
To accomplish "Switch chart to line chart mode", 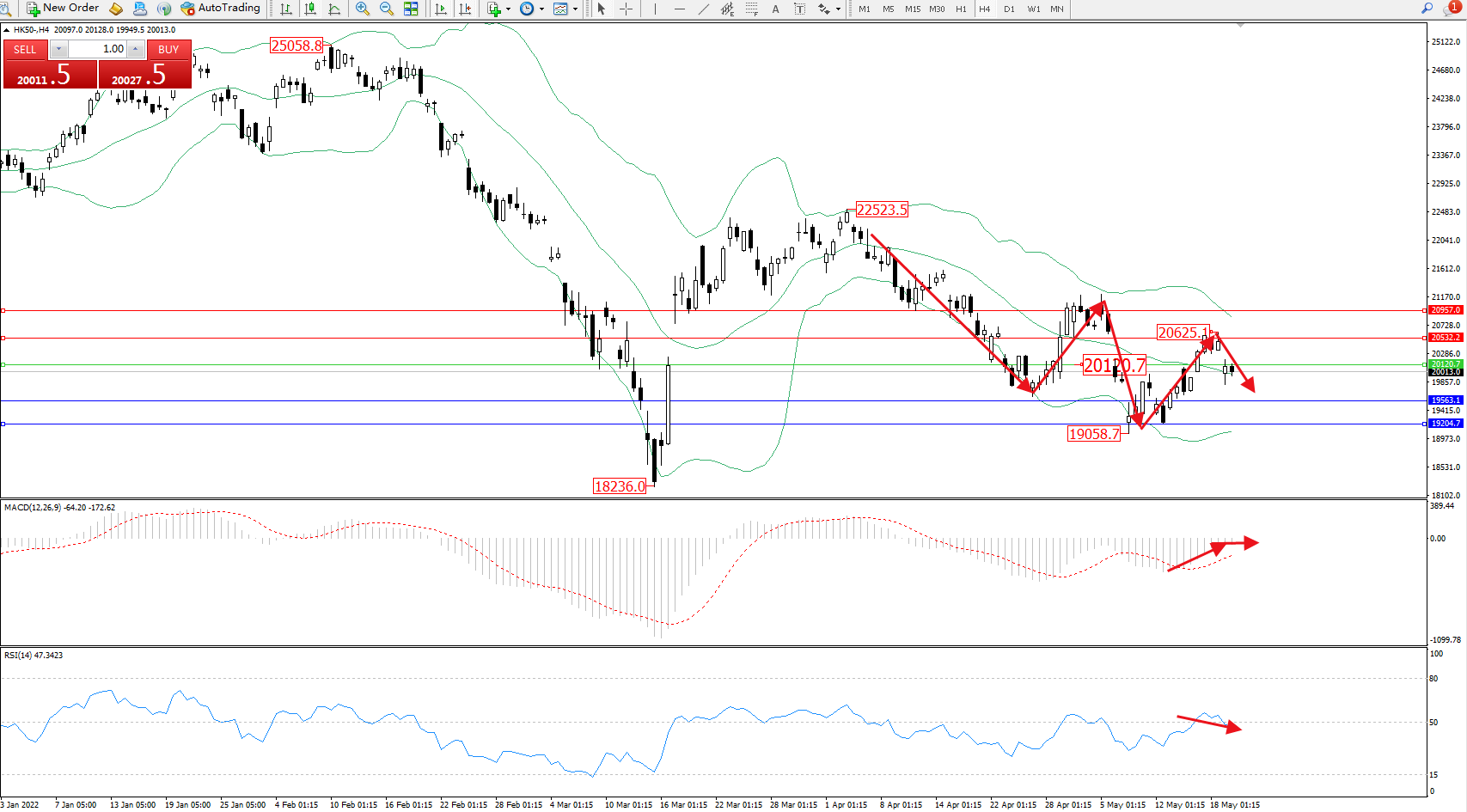I will click(334, 9).
